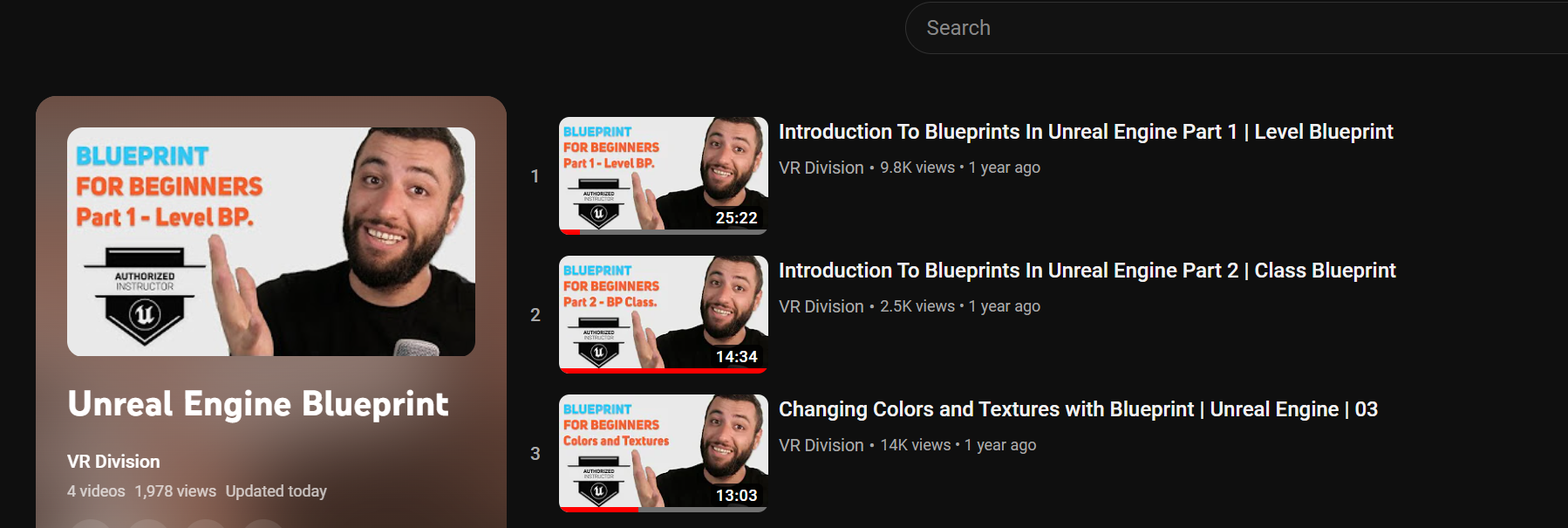Open Introduction To Blueprints Part 1 Level Blueprint title
1568x528 pixels.
[1086, 132]
